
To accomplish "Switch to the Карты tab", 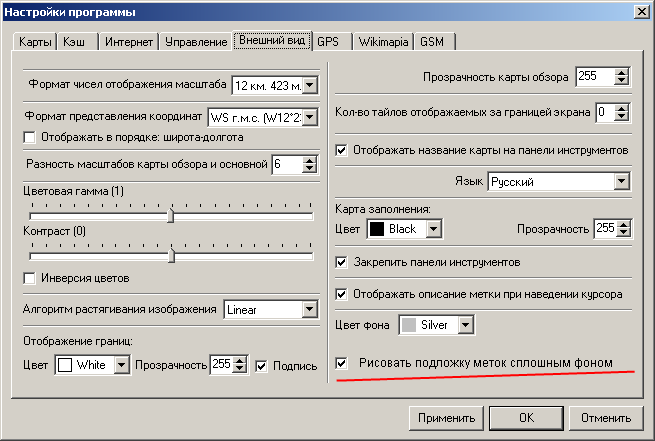I will pyautogui.click(x=35, y=42).
